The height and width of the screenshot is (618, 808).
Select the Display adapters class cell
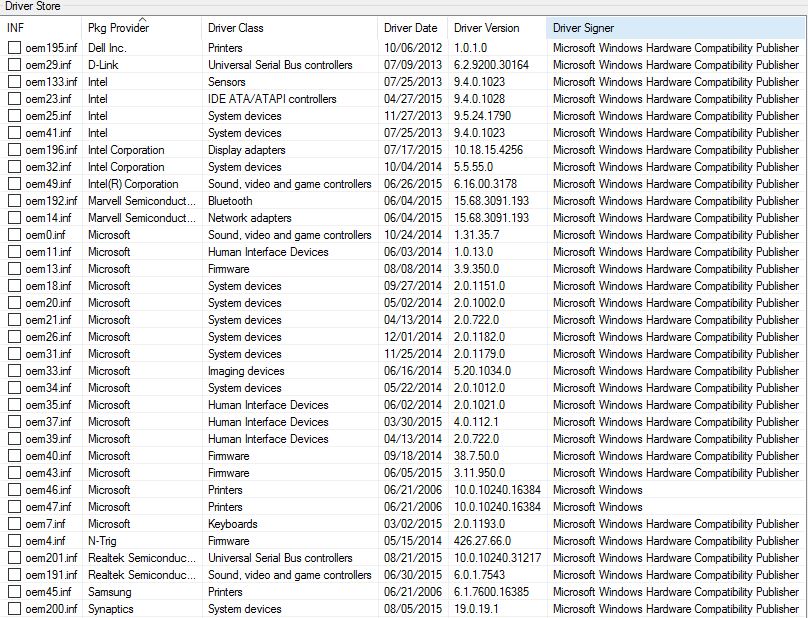247,150
